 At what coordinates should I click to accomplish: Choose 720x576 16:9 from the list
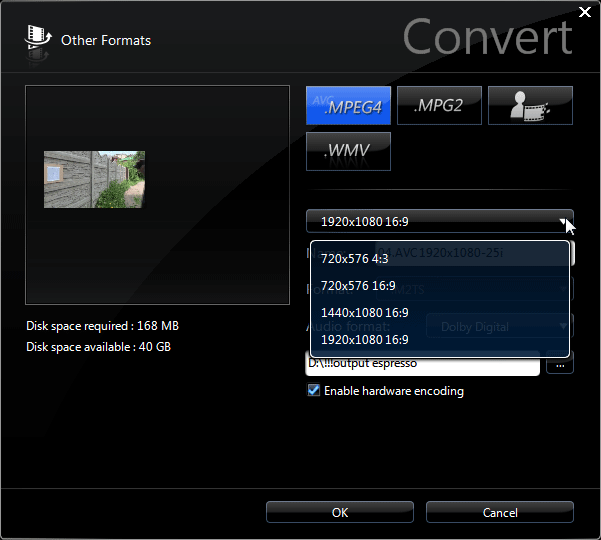(440, 286)
